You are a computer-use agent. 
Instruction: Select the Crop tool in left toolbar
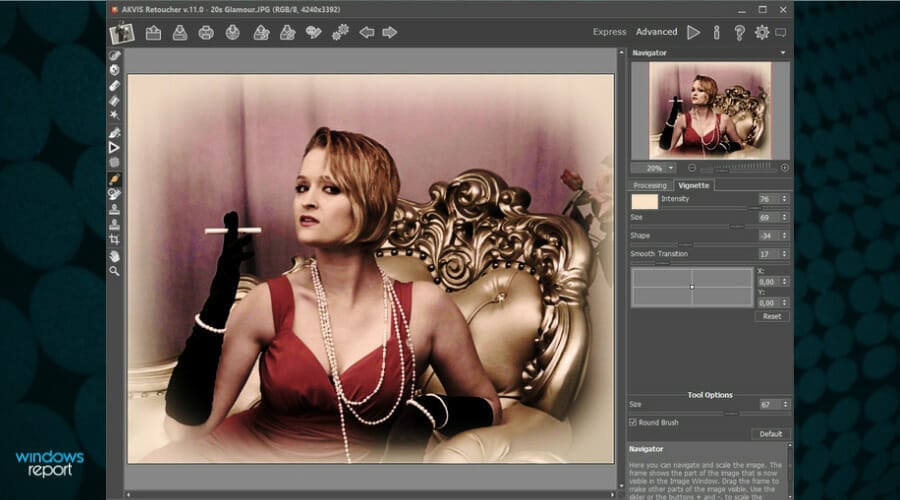point(115,240)
